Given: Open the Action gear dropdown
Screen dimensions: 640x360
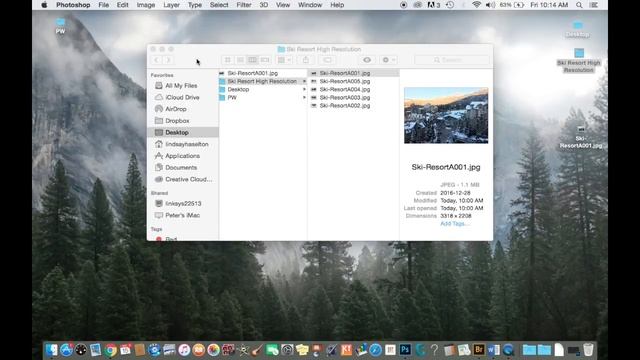Looking at the screenshot, I should point(388,60).
